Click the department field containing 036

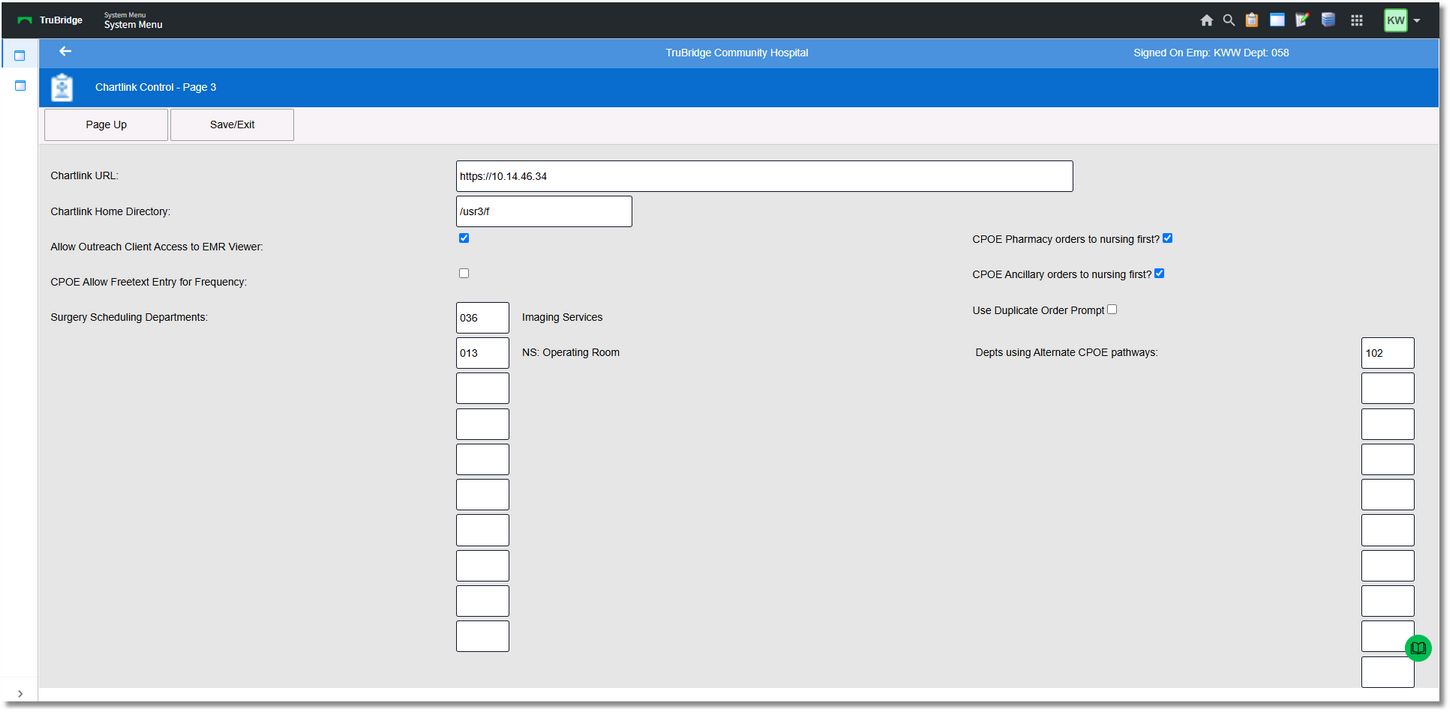(482, 318)
